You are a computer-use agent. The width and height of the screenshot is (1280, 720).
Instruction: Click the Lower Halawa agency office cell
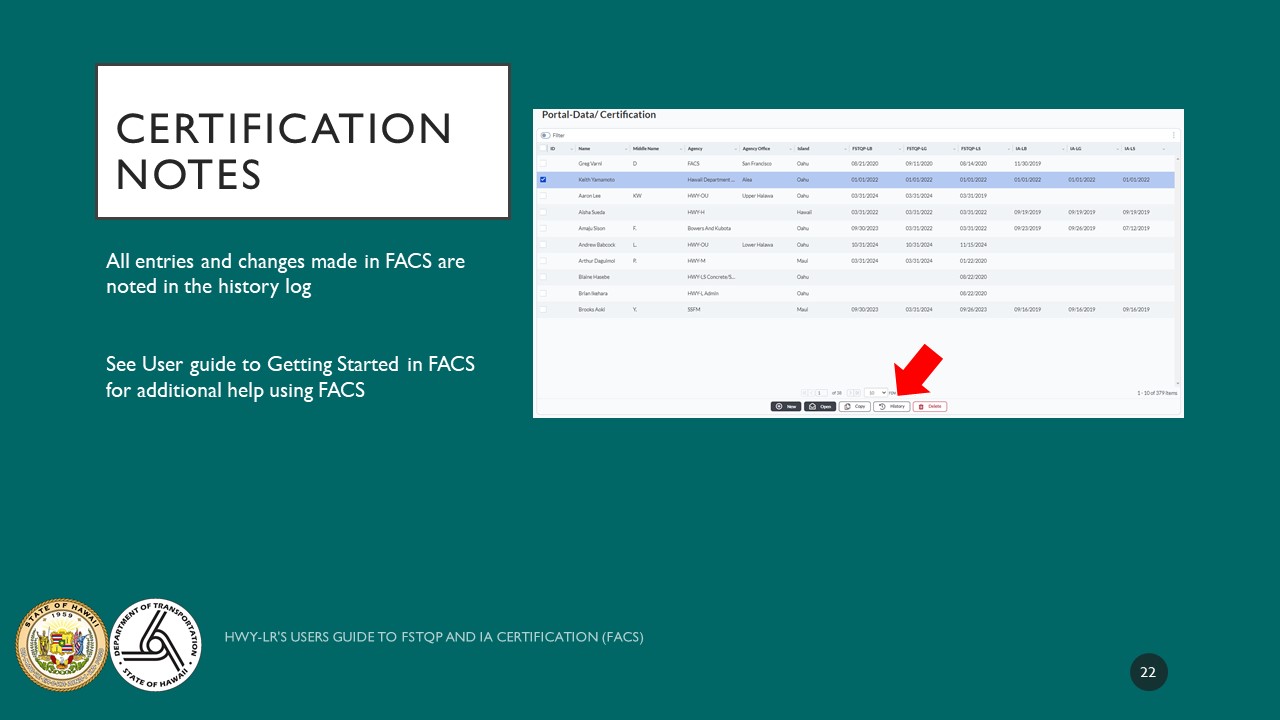pos(757,244)
